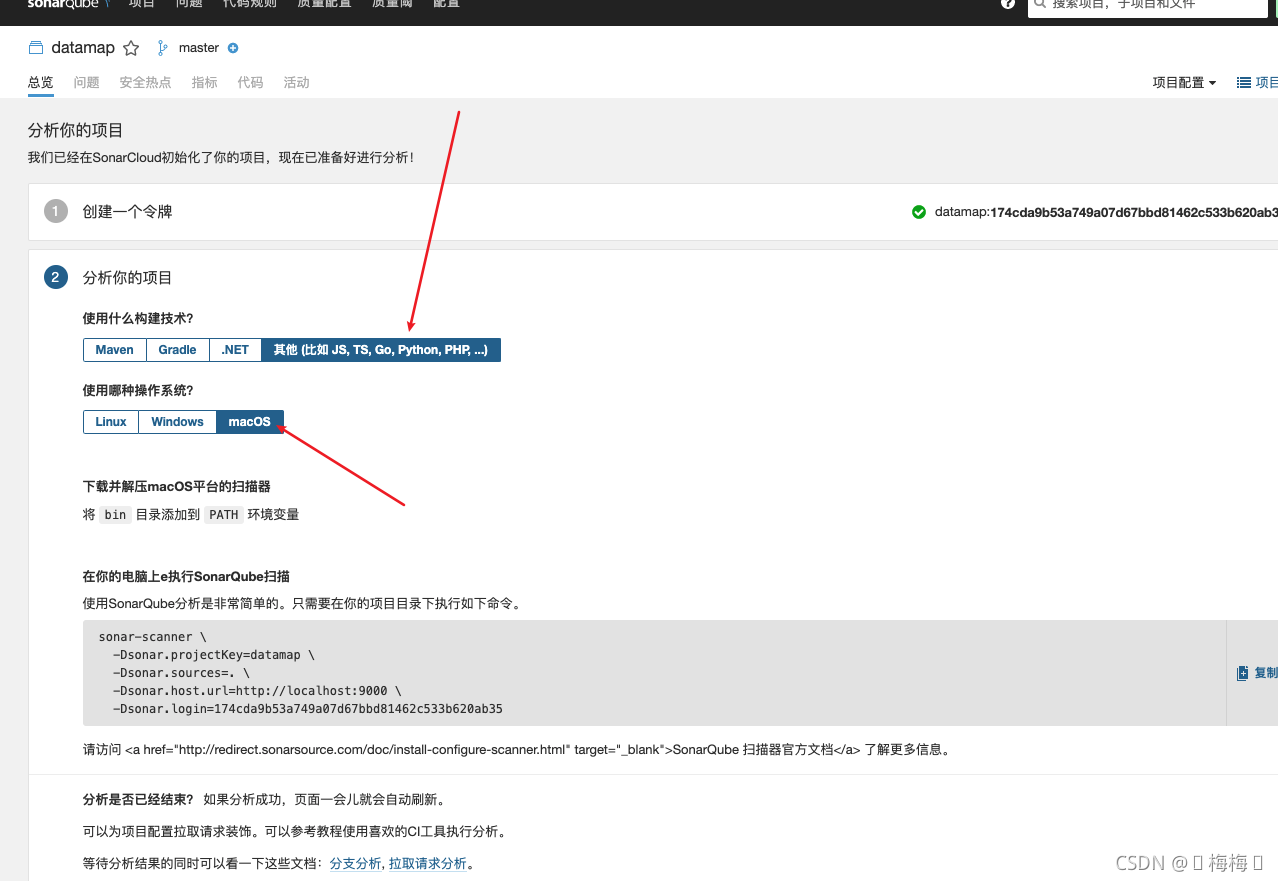The width and height of the screenshot is (1278, 881).
Task: Click the search magnifier icon
Action: pyautogui.click(x=1040, y=4)
